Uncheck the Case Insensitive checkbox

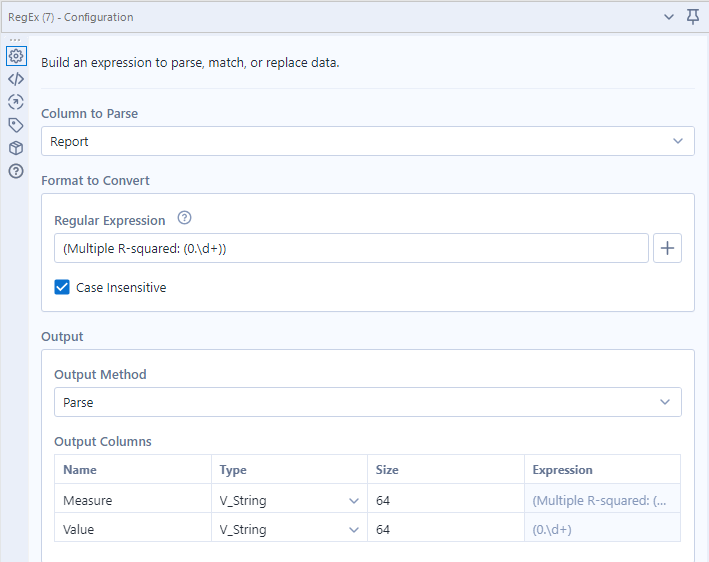click(62, 287)
